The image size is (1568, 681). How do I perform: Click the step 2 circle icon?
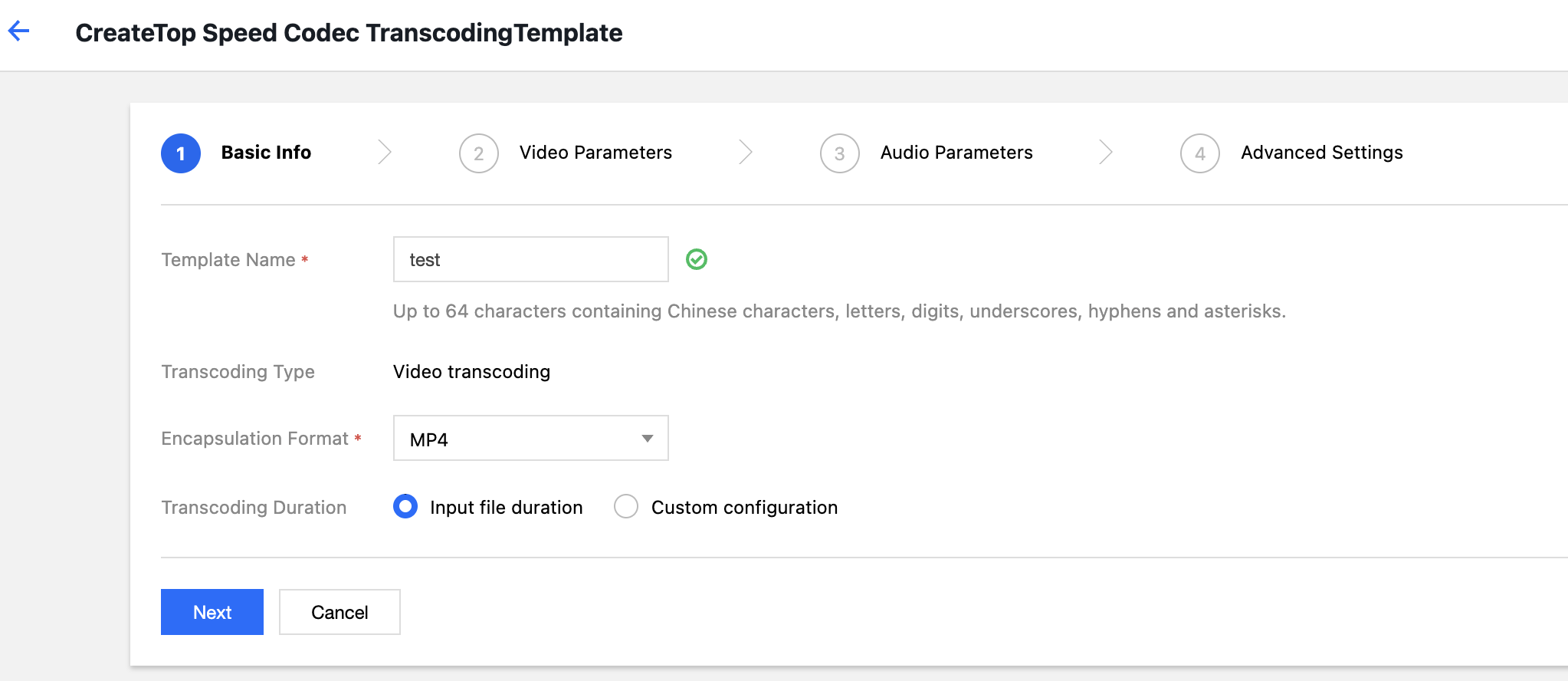(479, 153)
